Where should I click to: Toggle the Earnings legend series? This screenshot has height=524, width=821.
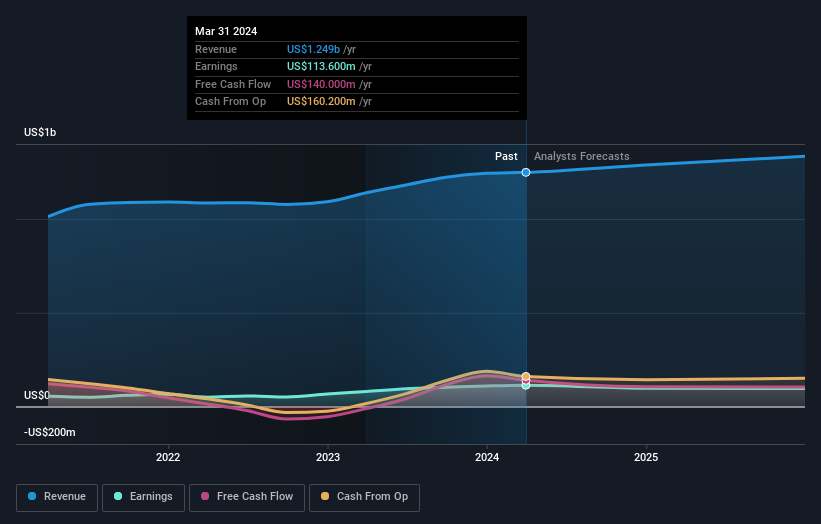[143, 497]
